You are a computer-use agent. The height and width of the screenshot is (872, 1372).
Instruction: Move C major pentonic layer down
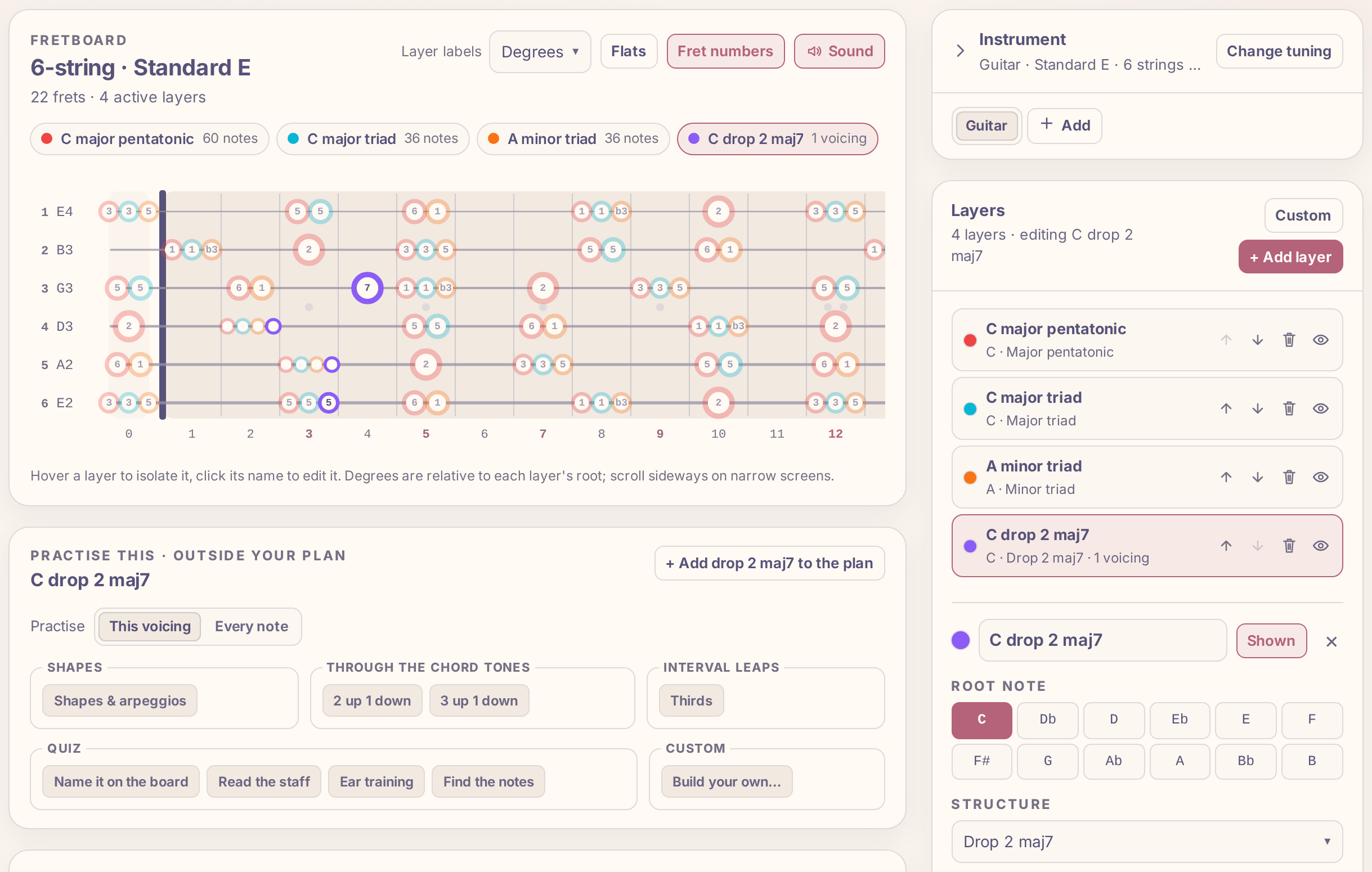pyautogui.click(x=1257, y=340)
